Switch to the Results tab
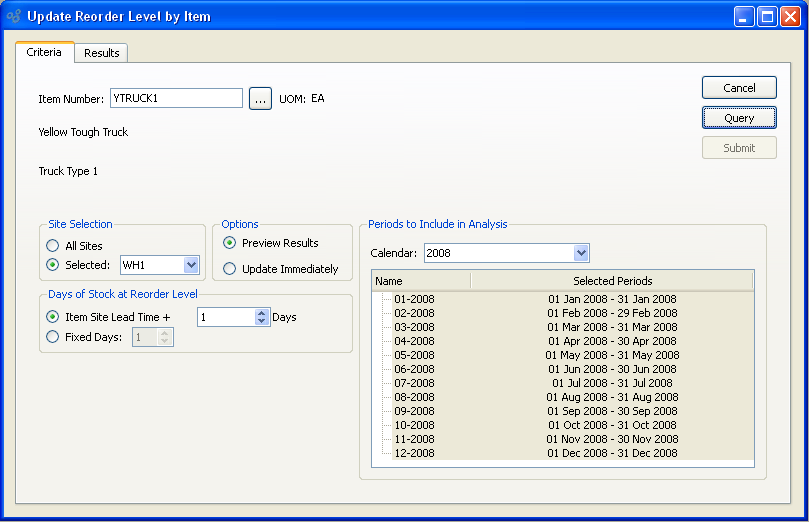This screenshot has height=522, width=809. pos(101,53)
